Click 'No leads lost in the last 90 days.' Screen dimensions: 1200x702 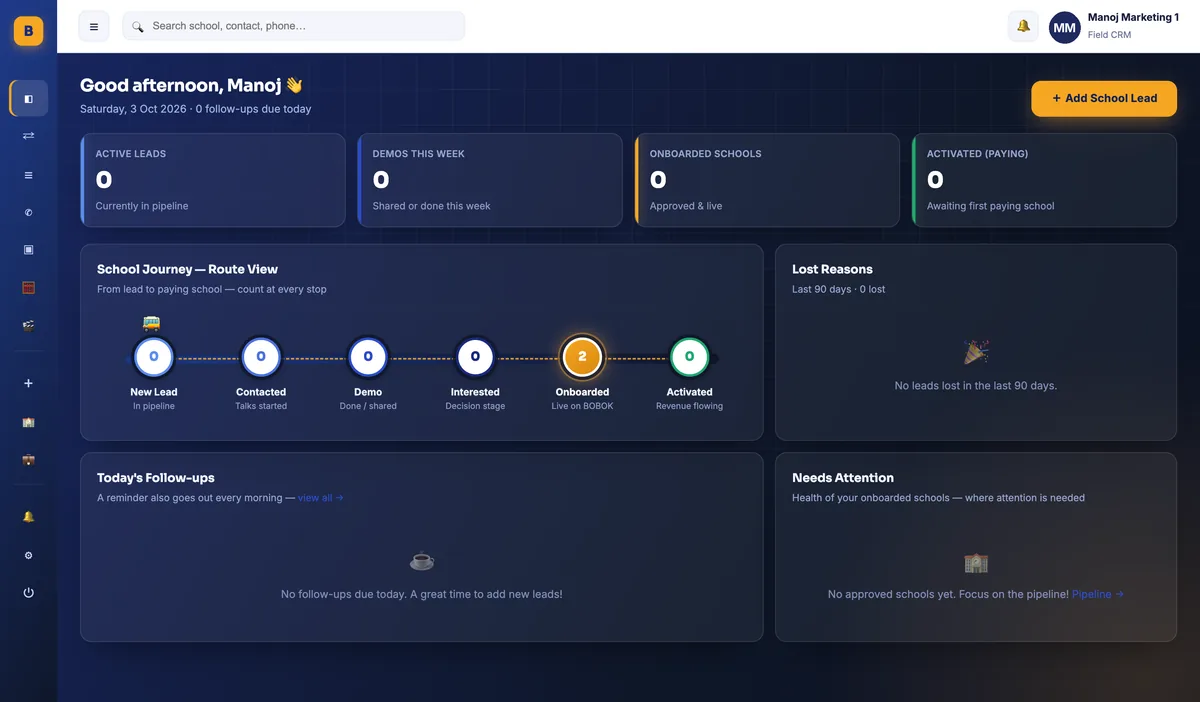(976, 386)
